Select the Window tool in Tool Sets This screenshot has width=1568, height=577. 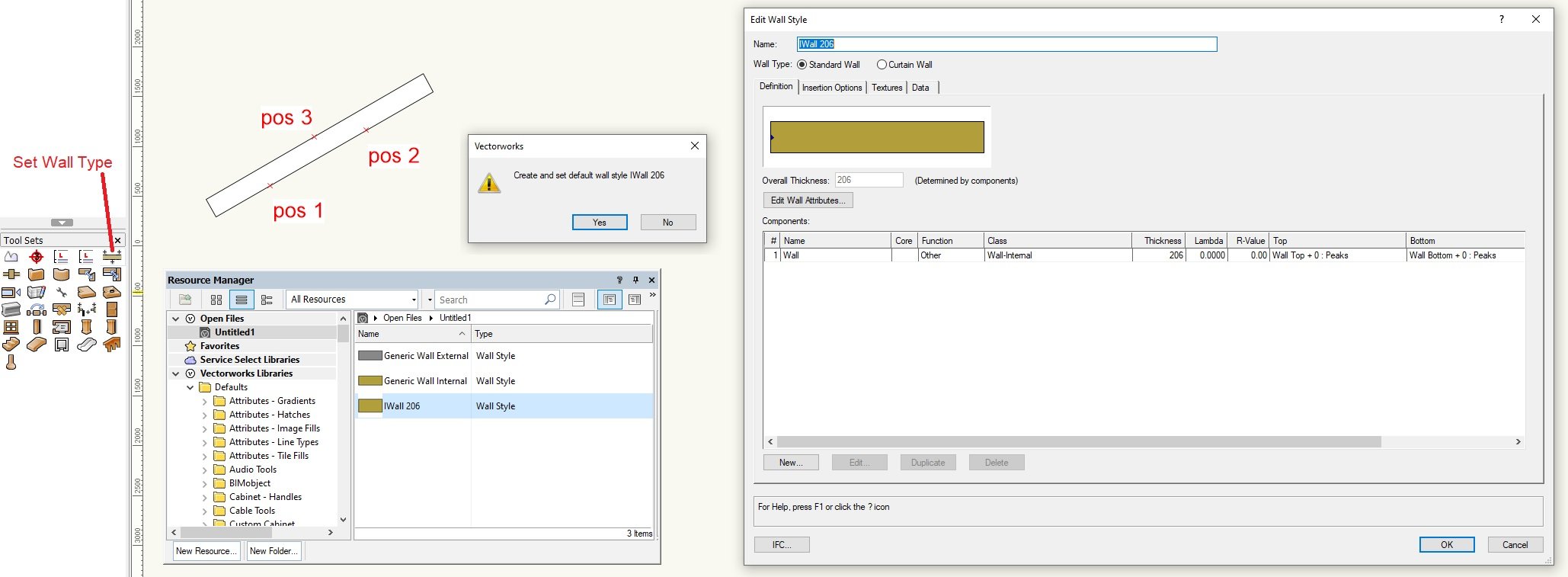pyautogui.click(x=11, y=327)
